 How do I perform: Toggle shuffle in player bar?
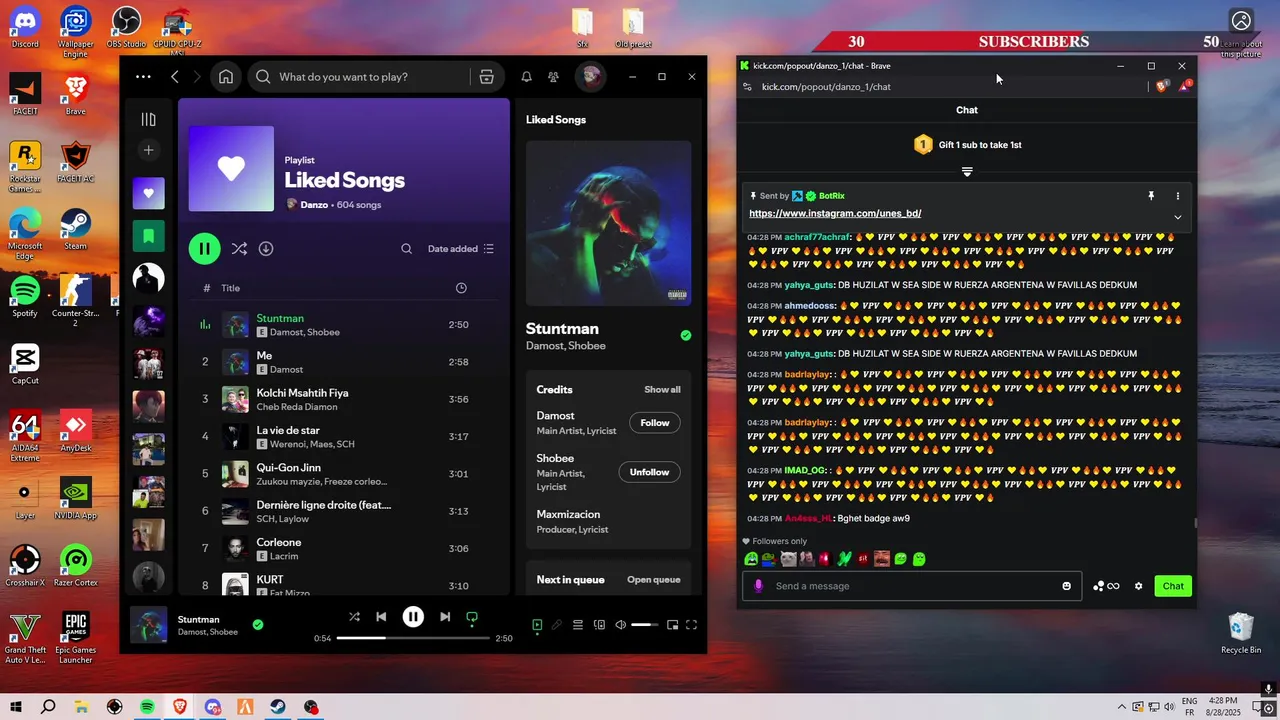354,617
